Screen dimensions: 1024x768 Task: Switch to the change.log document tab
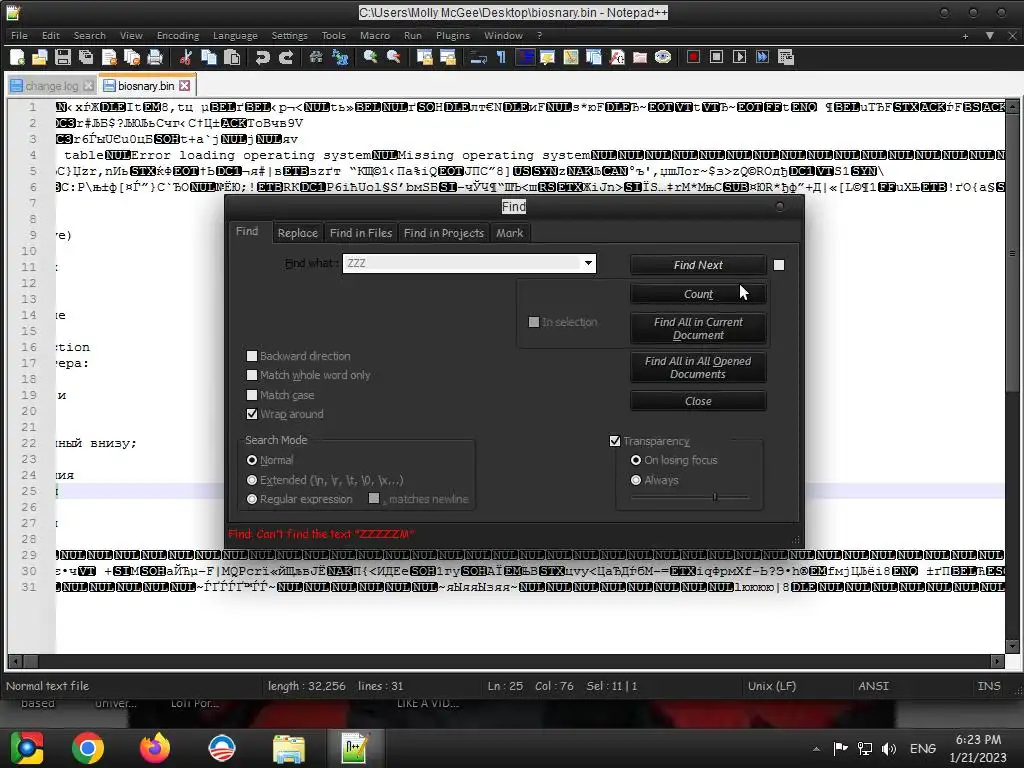point(52,86)
